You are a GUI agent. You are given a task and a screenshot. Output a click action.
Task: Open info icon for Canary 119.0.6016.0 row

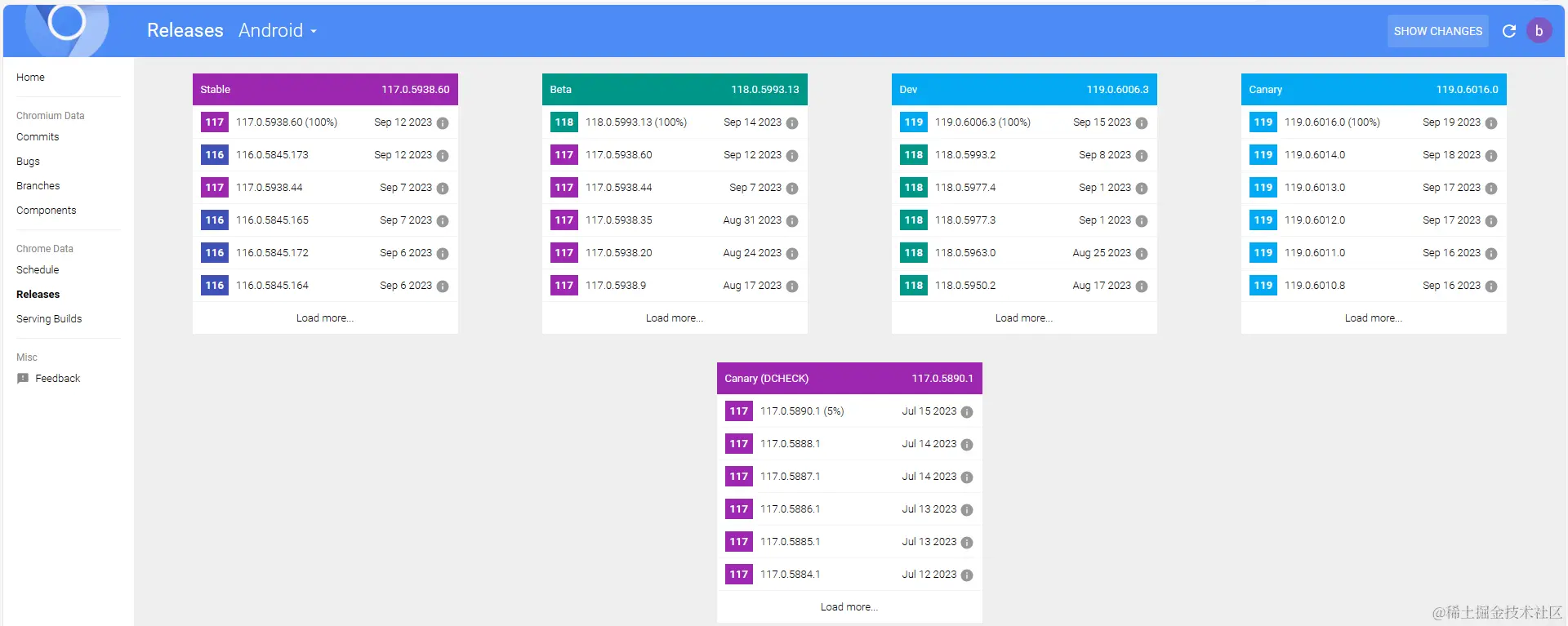tap(1491, 123)
